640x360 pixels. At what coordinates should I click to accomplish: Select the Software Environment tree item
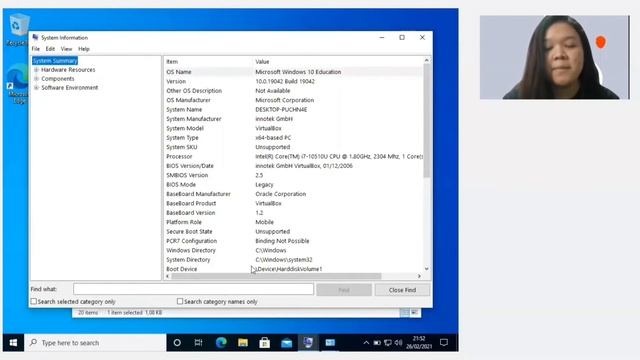tap(69, 88)
